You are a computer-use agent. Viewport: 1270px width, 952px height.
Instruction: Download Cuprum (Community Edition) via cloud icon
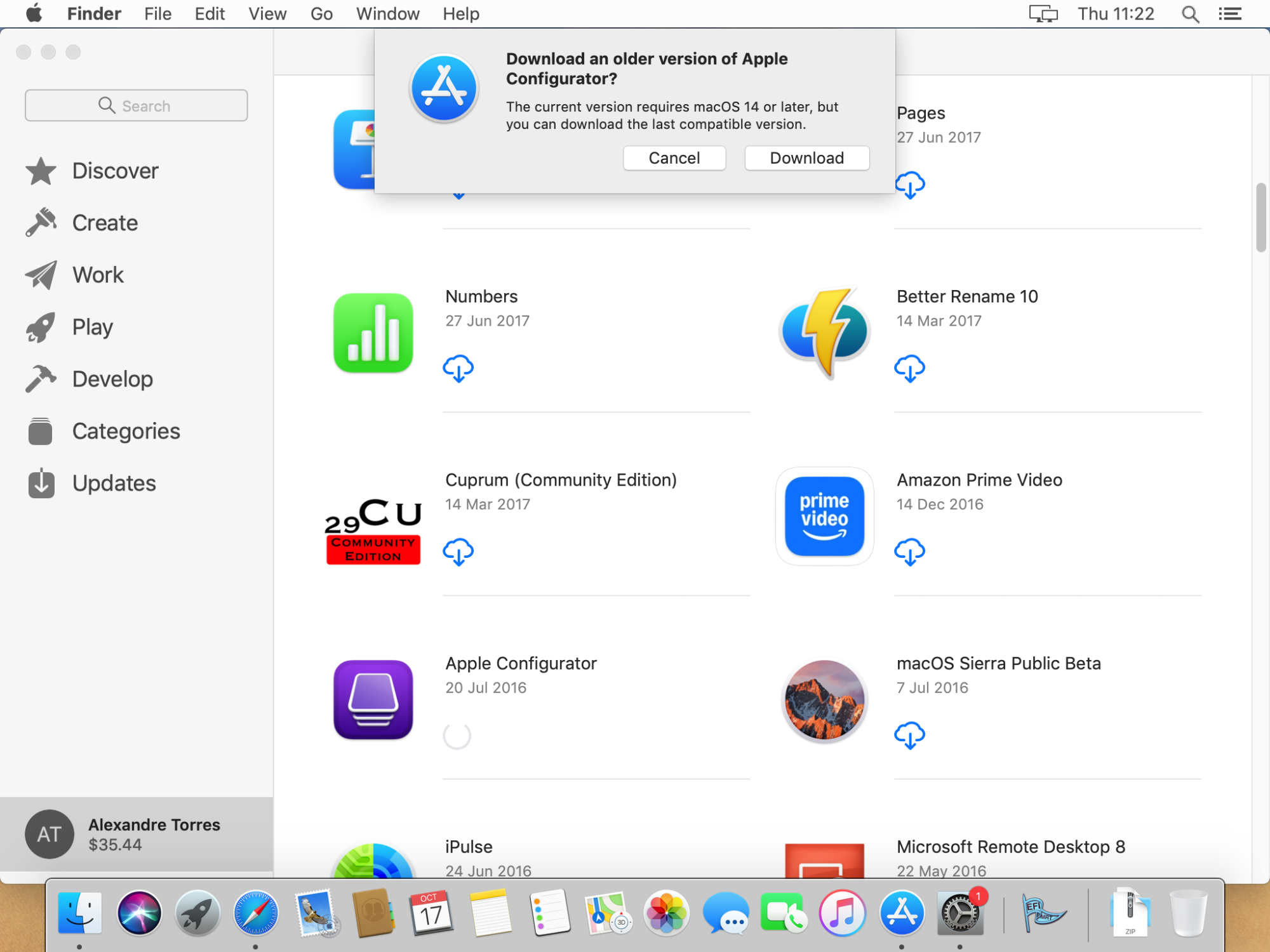[x=458, y=552]
